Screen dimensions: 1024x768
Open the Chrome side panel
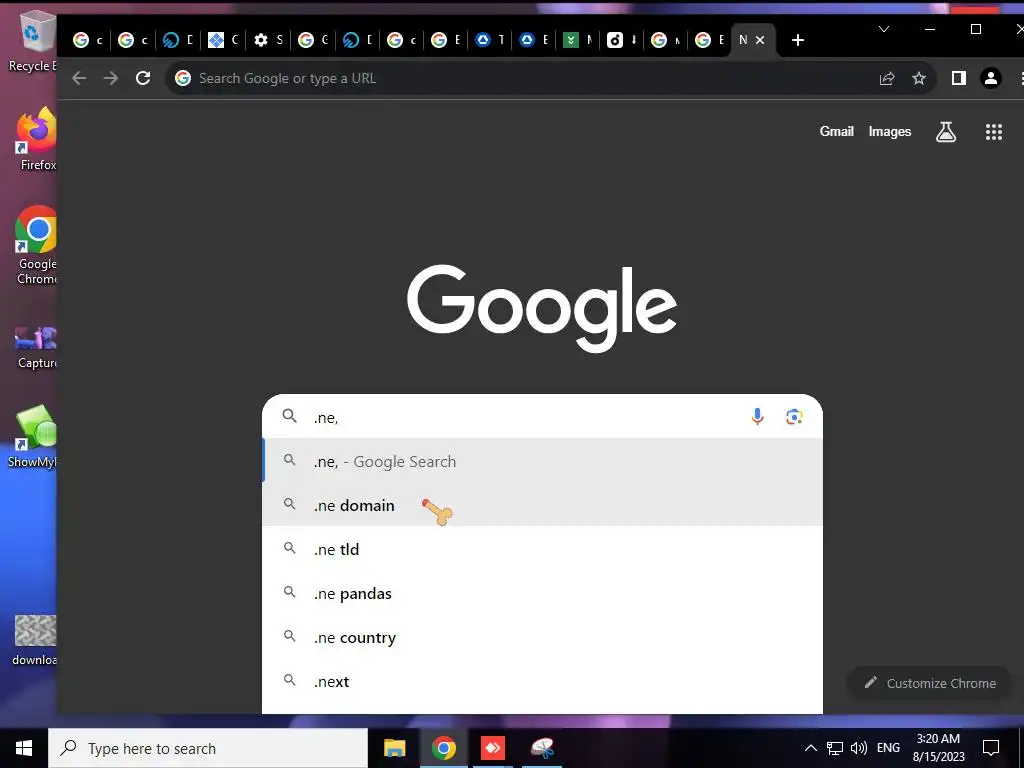[958, 78]
